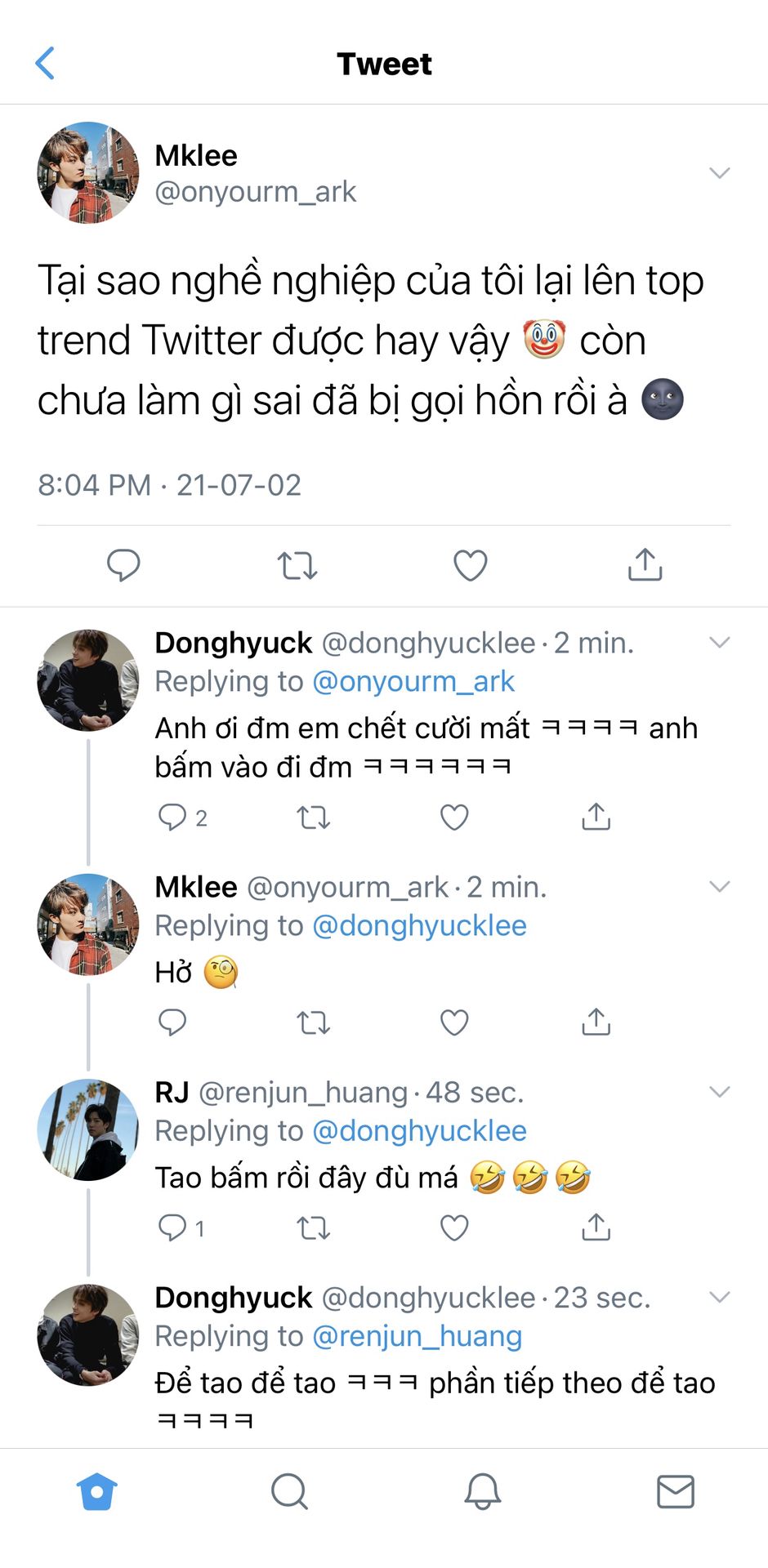Like the main tweet by Mklee
Viewport: 768px width, 1568px height.
(x=470, y=565)
